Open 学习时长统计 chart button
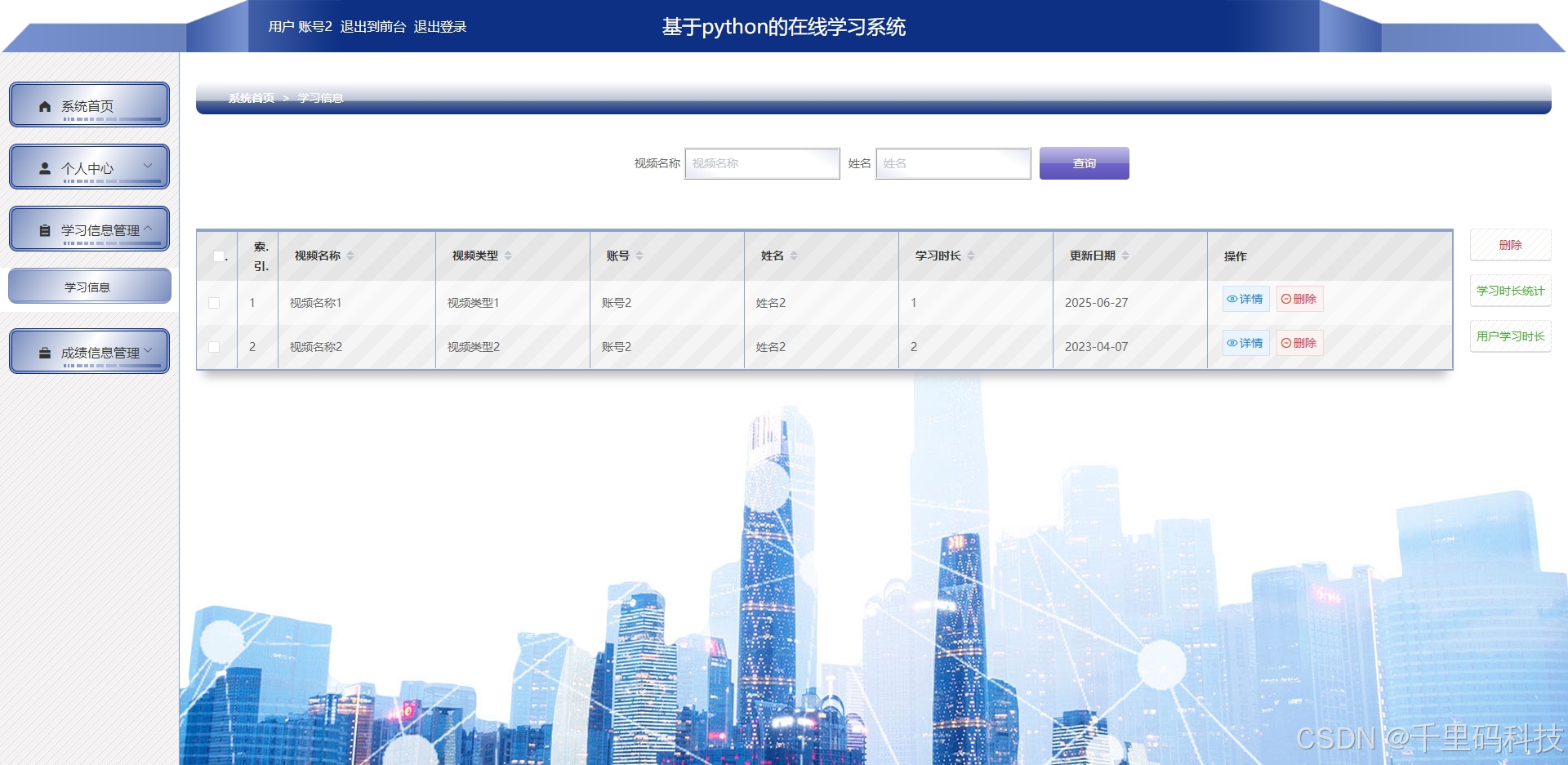 (1510, 291)
